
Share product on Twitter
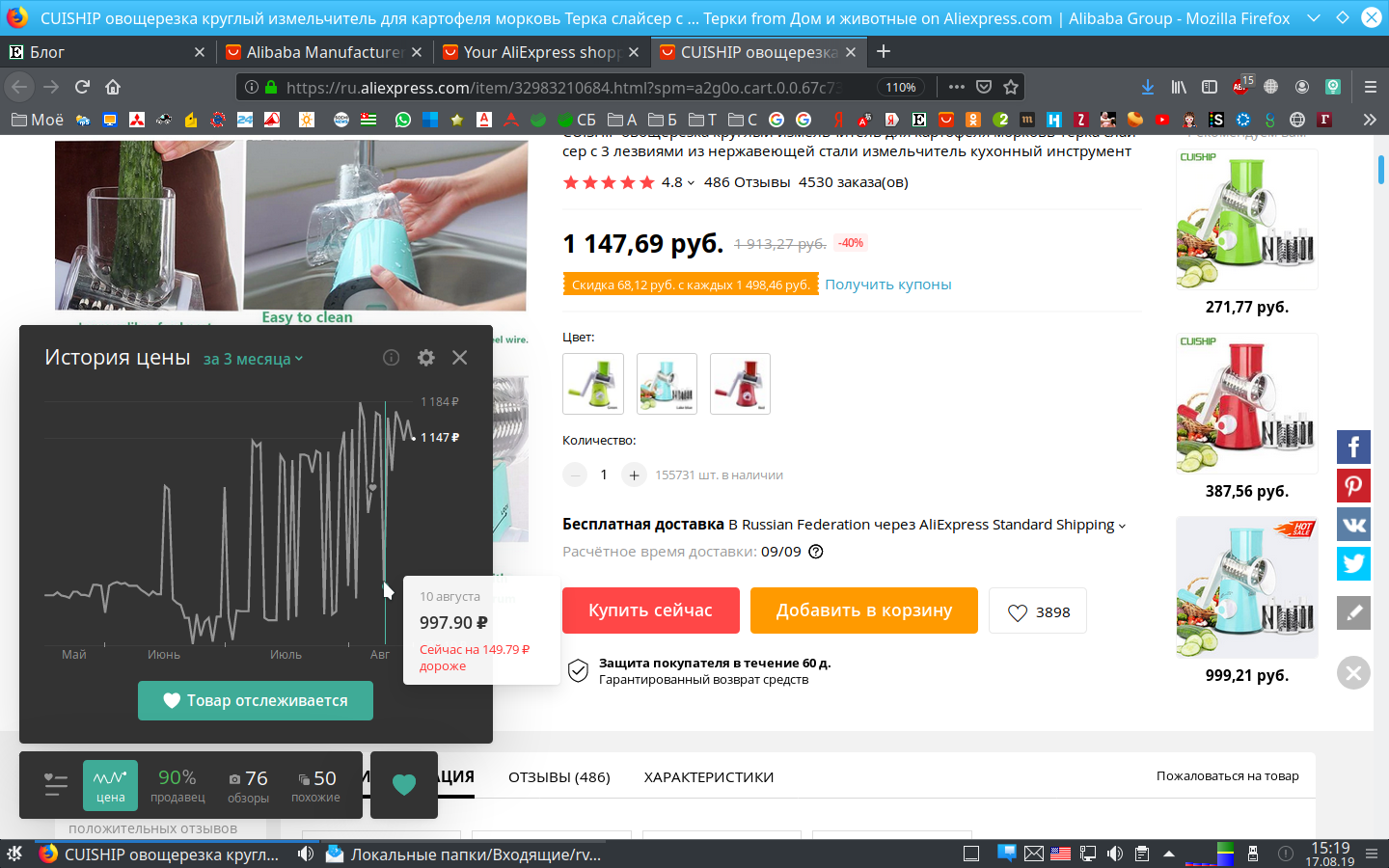[x=1353, y=563]
